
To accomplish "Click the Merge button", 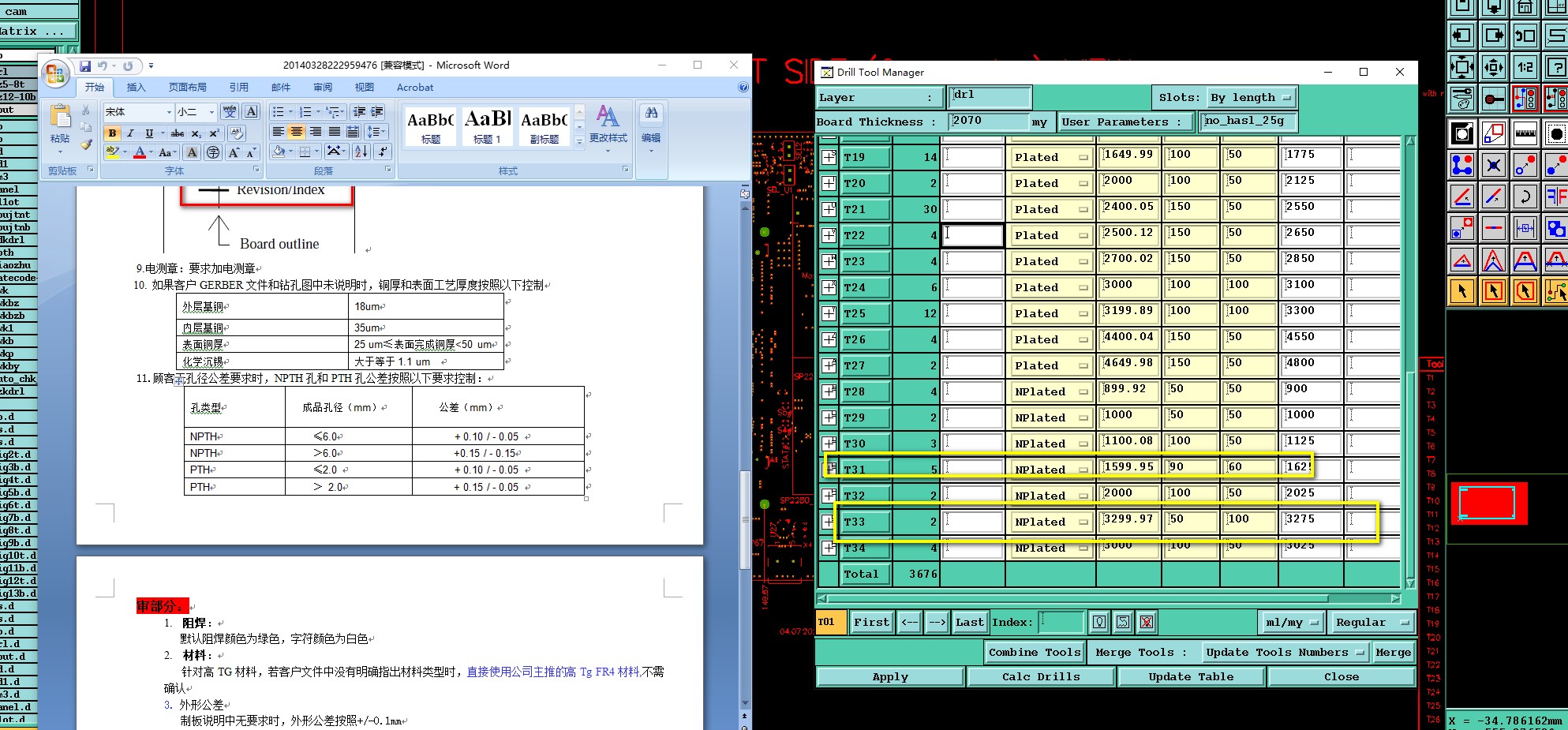I will click(1393, 653).
